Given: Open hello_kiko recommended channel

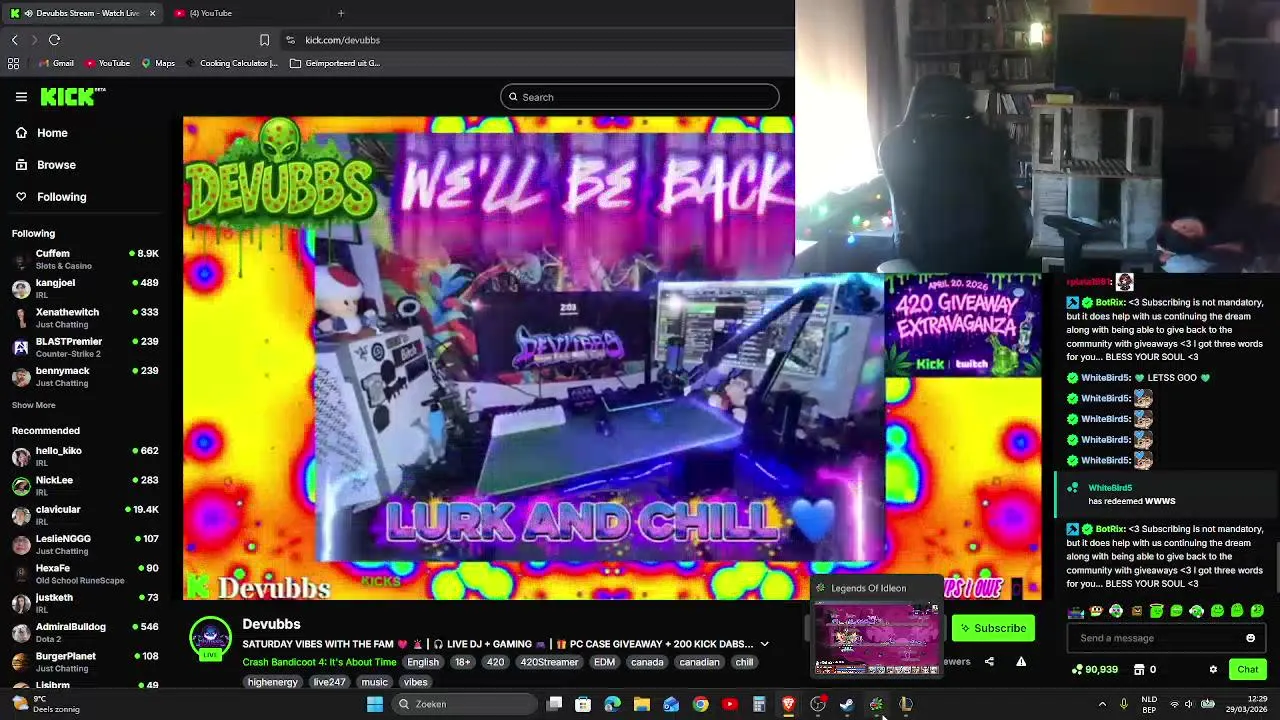Looking at the screenshot, I should pyautogui.click(x=85, y=456).
